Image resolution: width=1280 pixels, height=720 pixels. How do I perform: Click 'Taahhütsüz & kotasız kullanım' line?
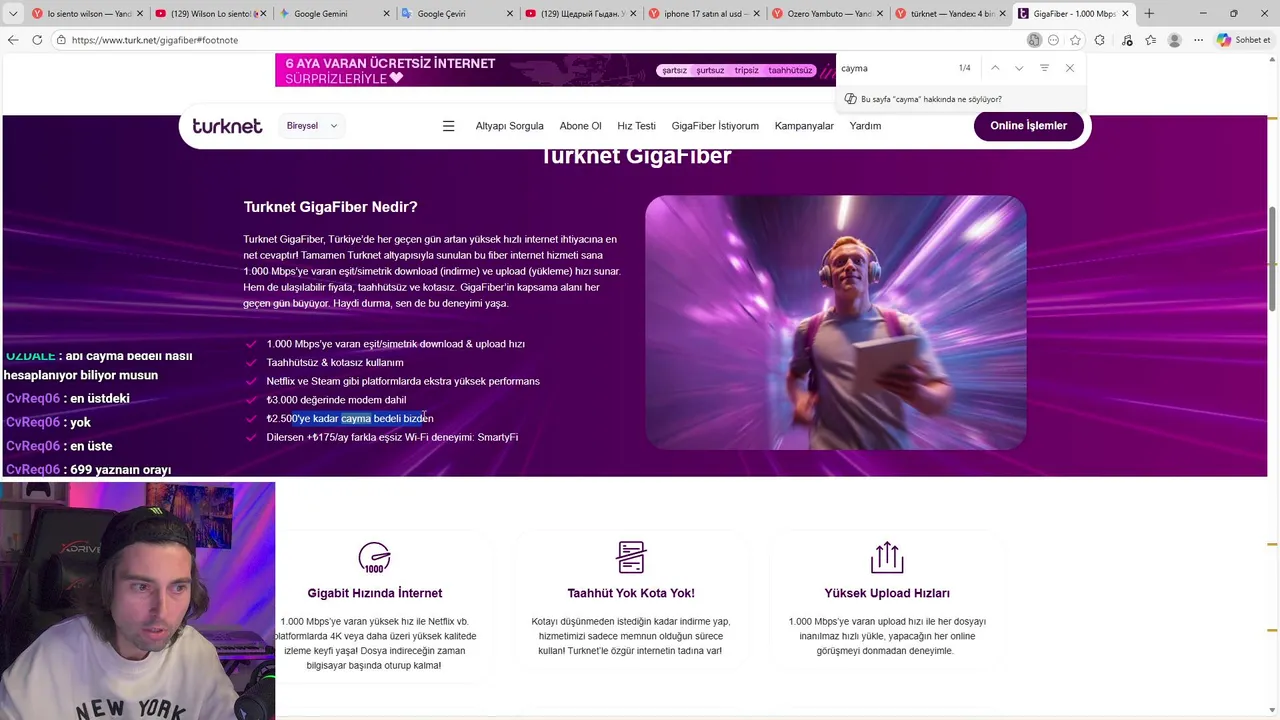pos(335,363)
